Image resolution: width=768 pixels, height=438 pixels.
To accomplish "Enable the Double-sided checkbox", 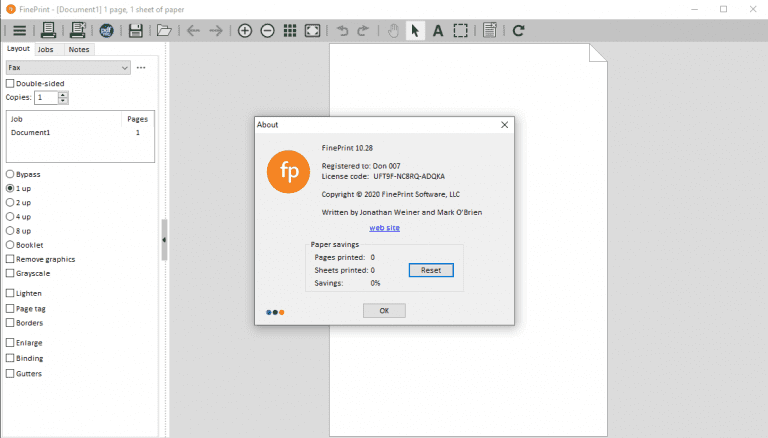I will (11, 83).
